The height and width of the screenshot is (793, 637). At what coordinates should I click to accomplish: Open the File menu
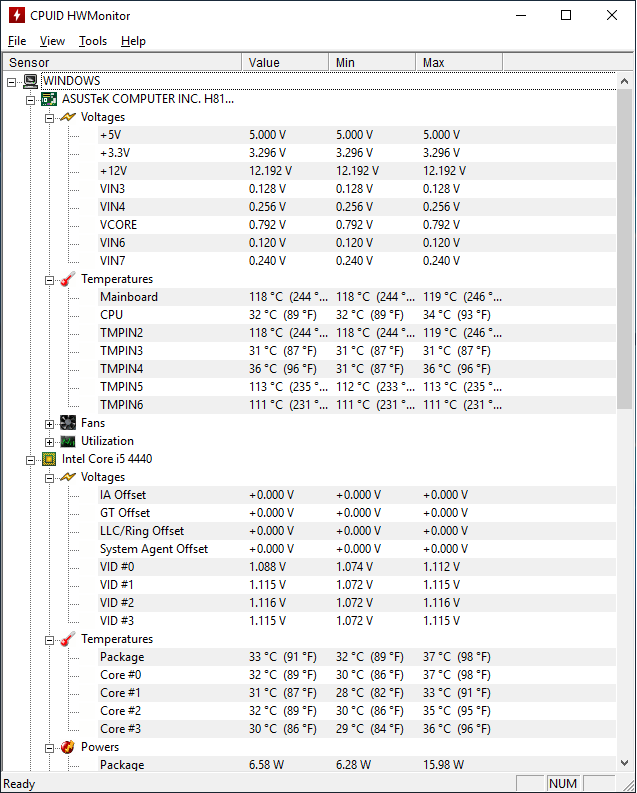[17, 41]
